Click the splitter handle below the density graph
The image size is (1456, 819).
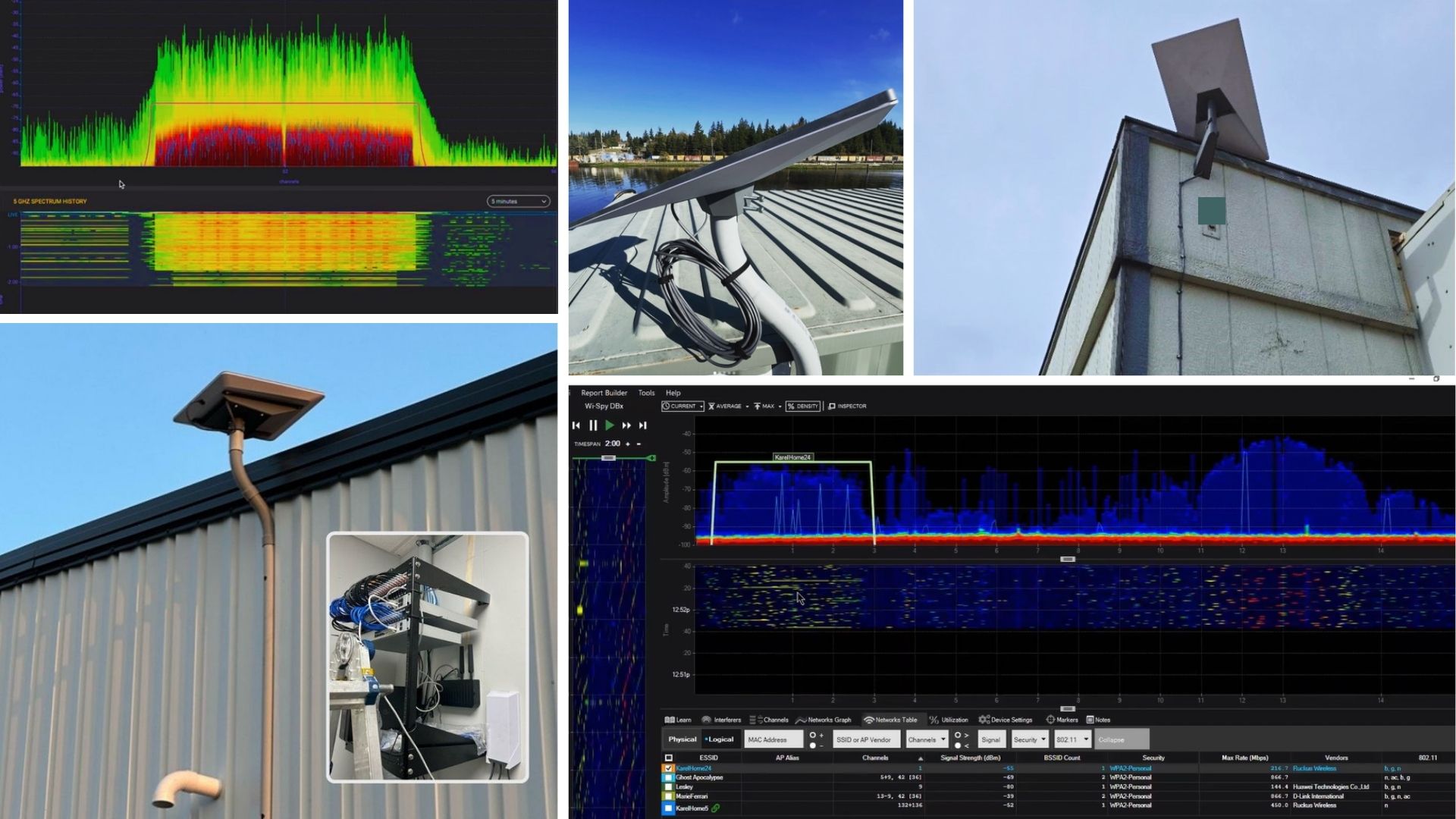(1067, 559)
